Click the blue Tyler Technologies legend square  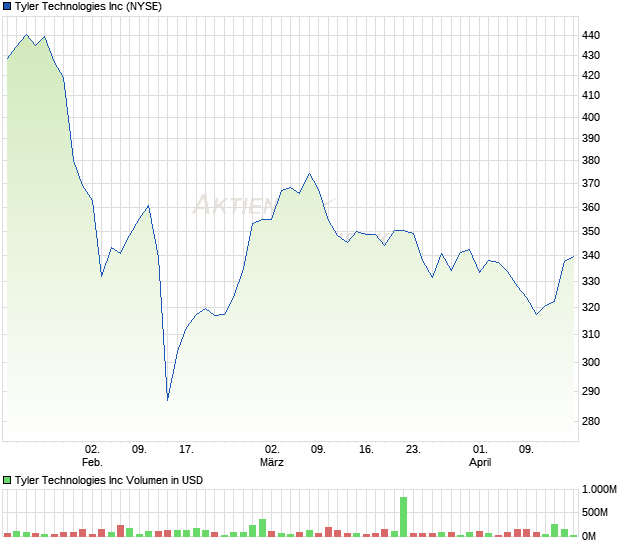coord(7,6)
